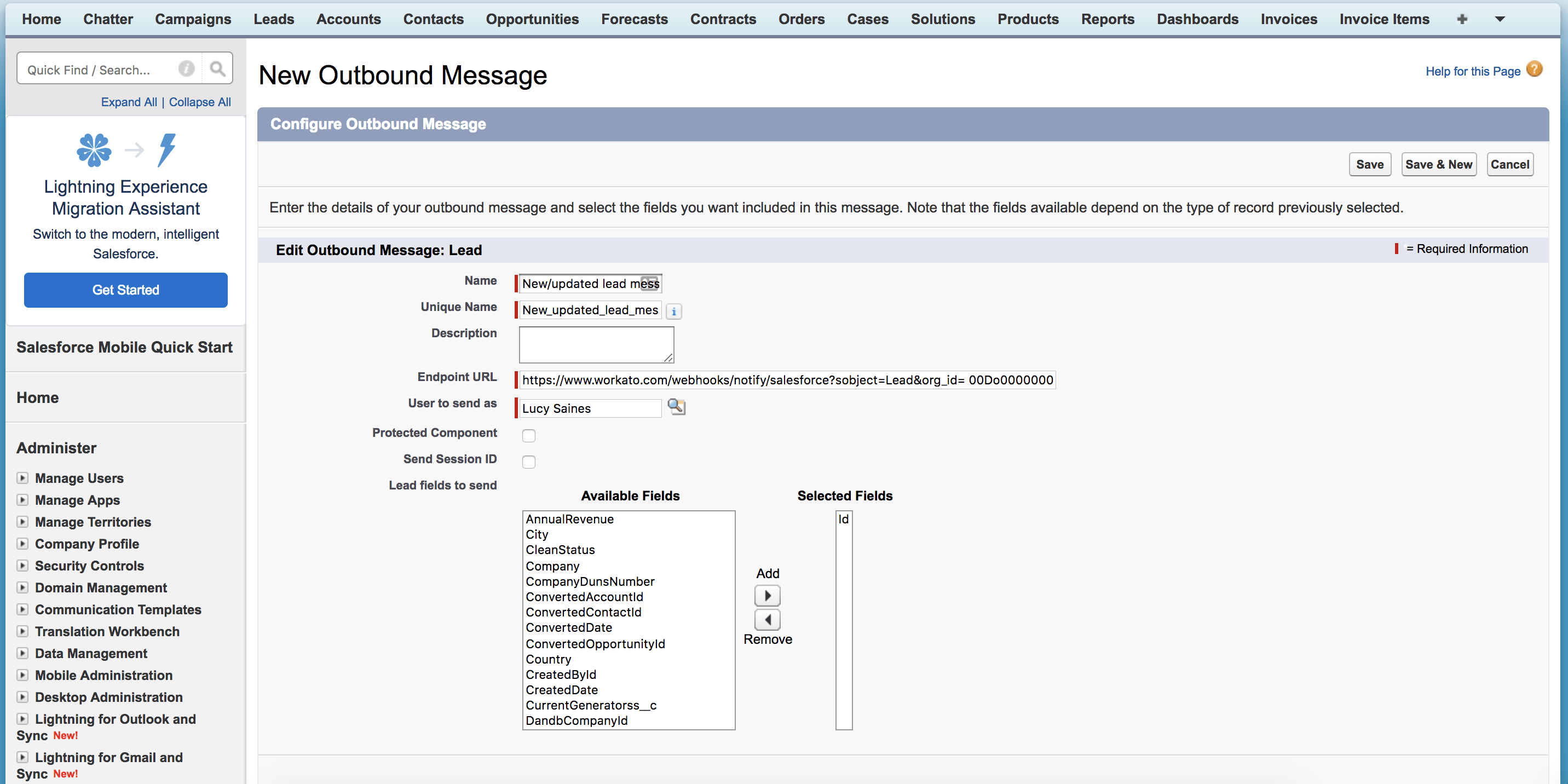Click the info icon in Quick Find box

(186, 69)
